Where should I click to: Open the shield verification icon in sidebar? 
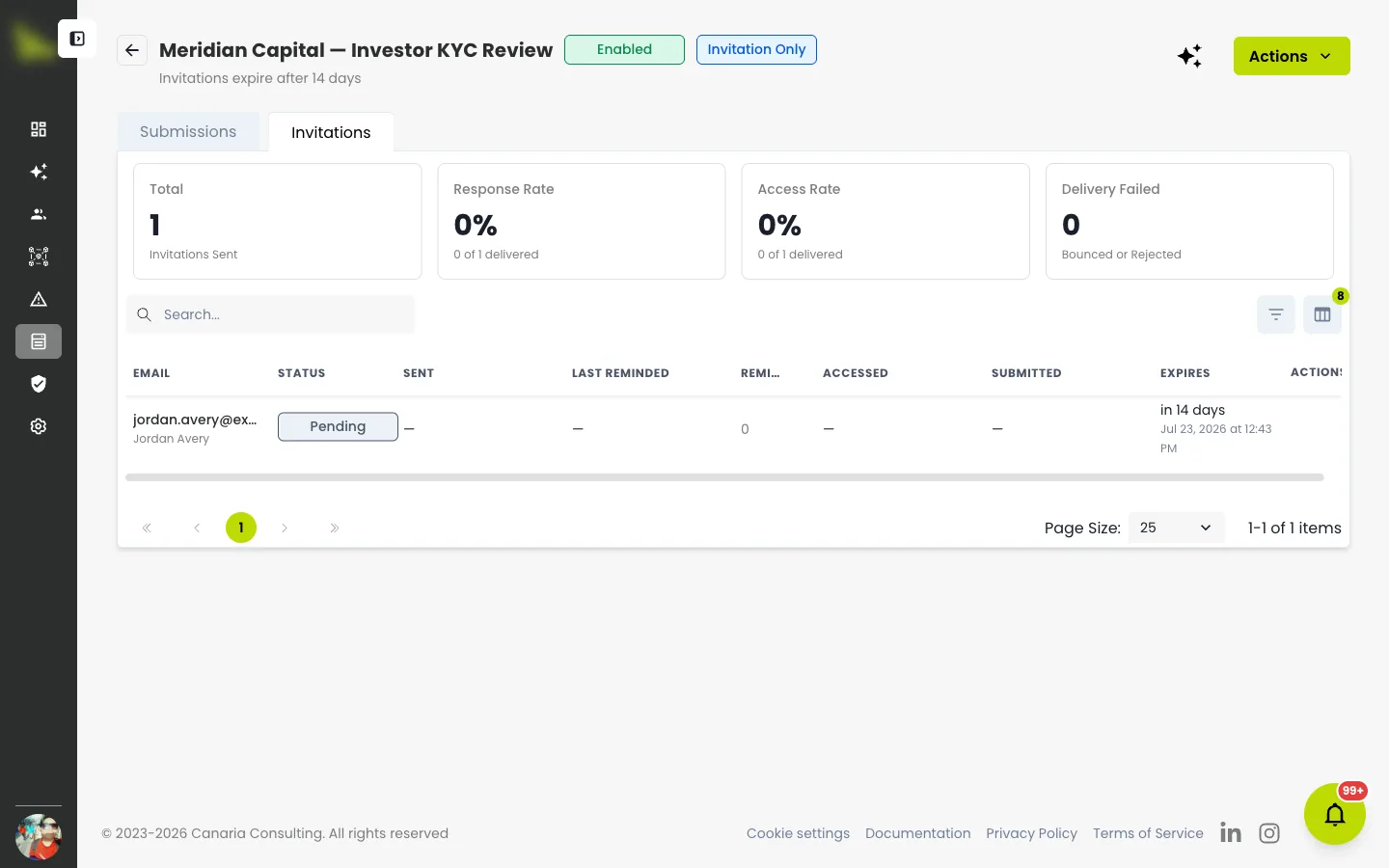pyautogui.click(x=39, y=384)
